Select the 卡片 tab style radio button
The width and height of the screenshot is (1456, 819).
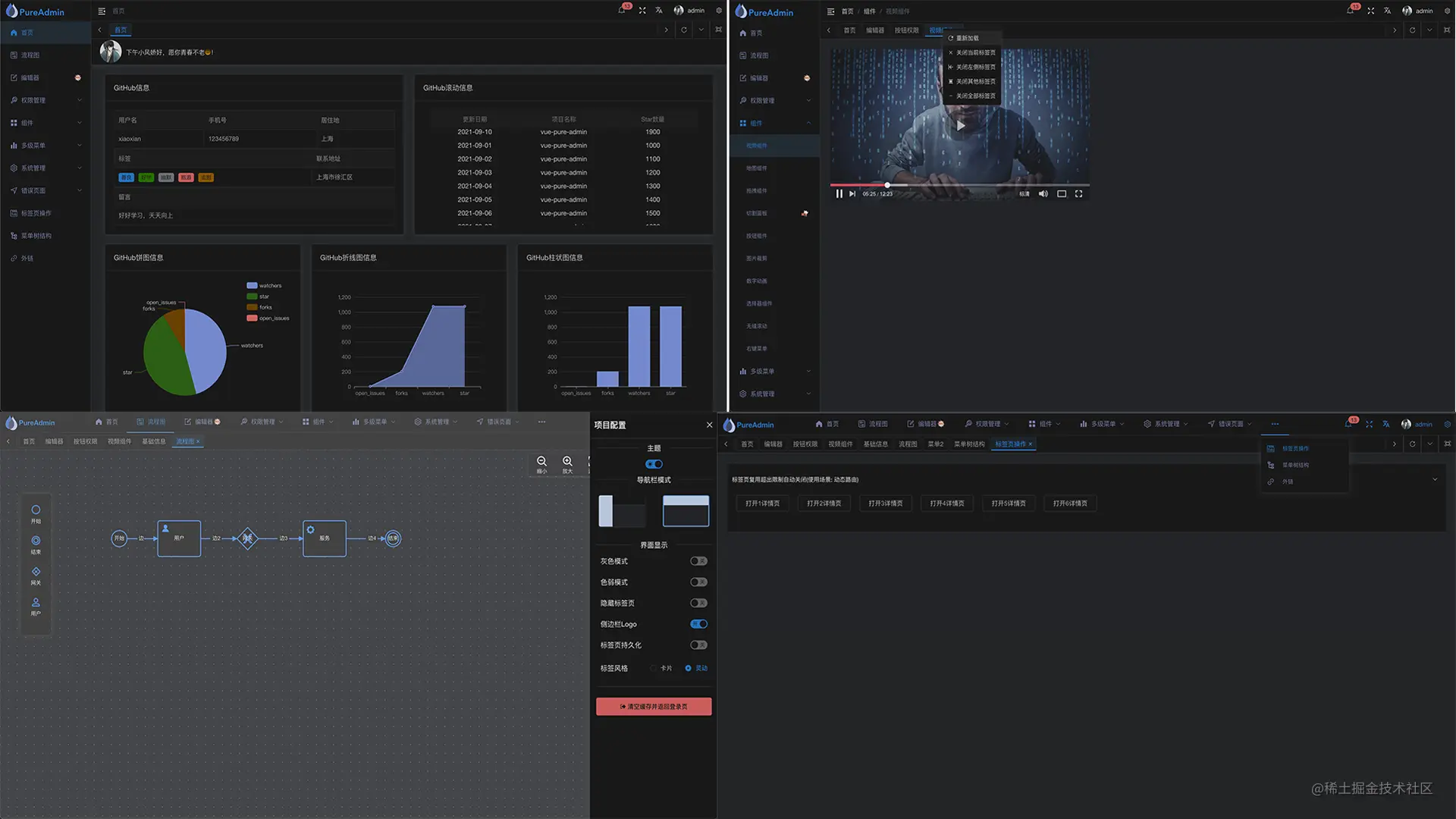pyautogui.click(x=654, y=668)
